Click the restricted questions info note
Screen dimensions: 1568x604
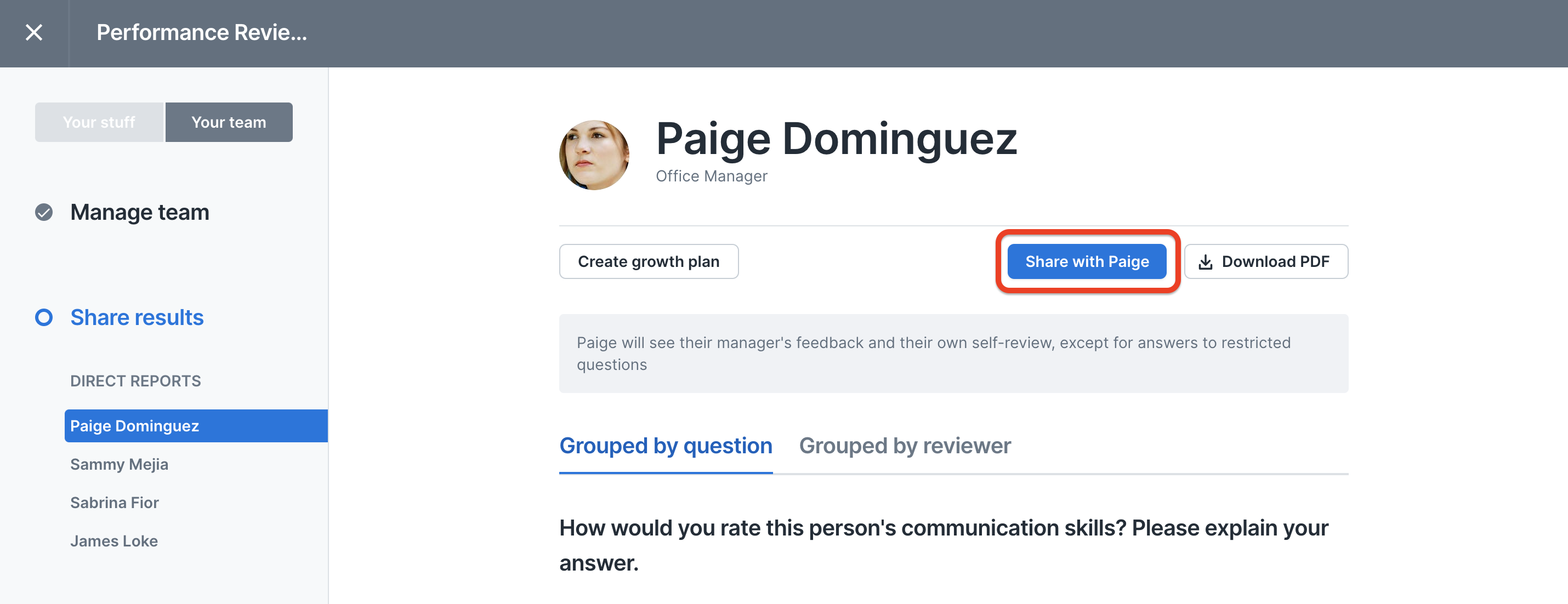(954, 354)
